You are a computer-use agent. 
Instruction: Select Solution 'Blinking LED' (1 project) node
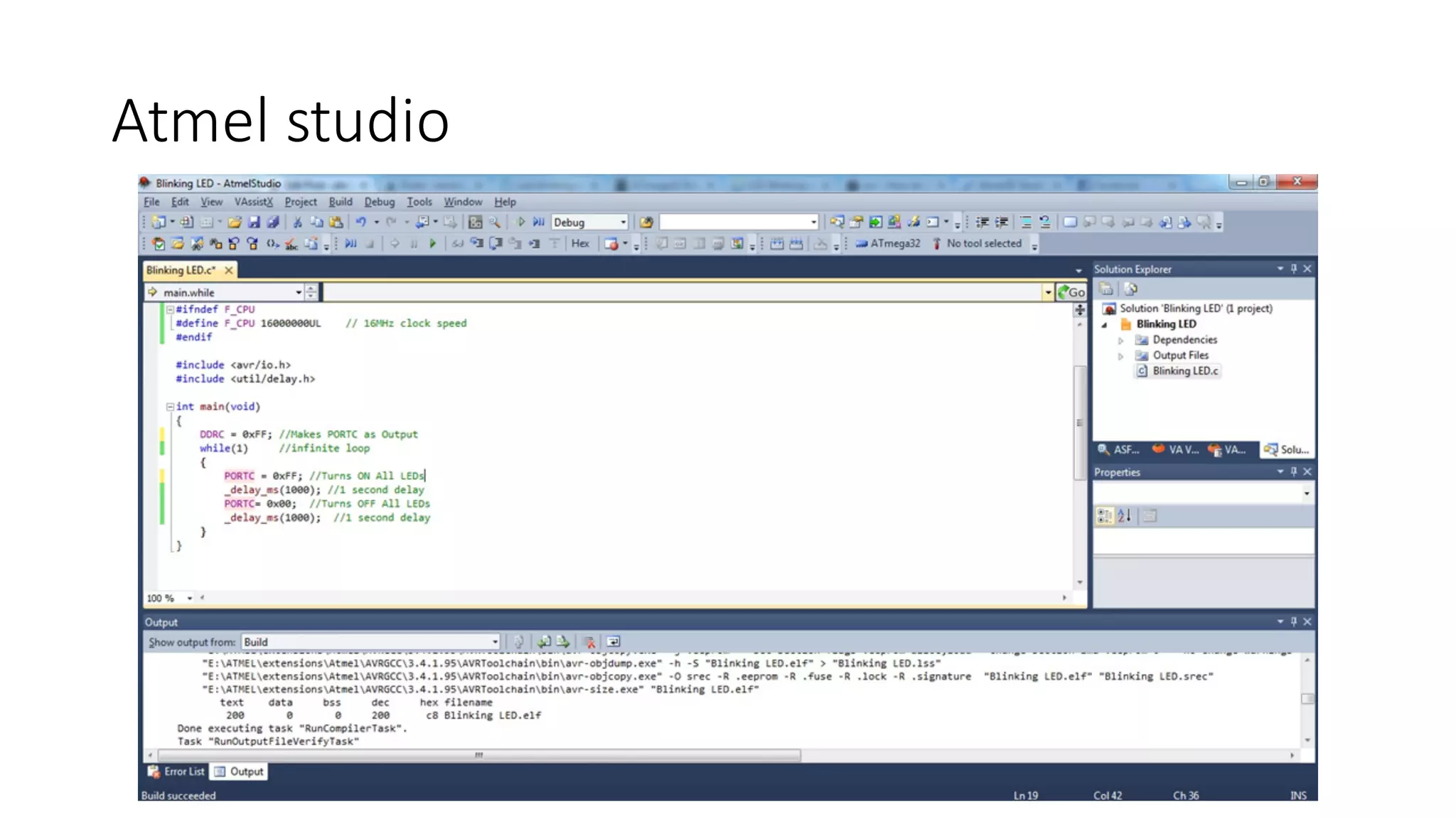[x=1188, y=309]
